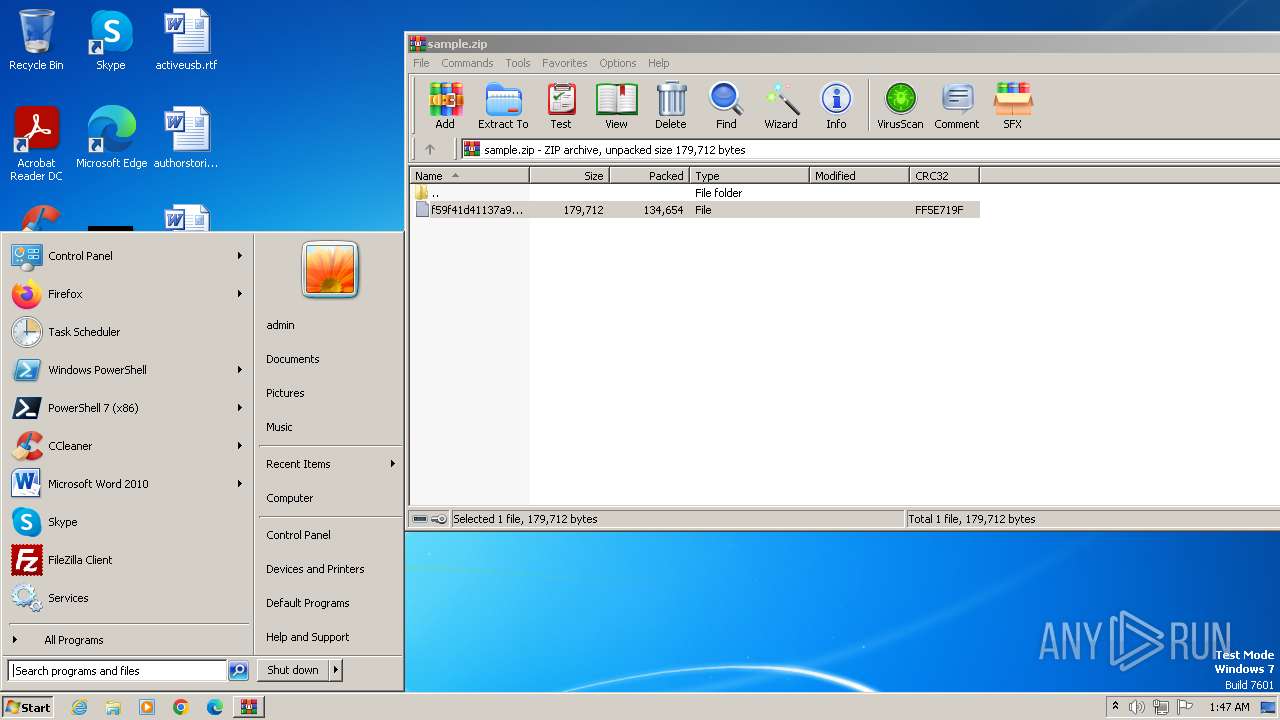Open the Wizard tool

pos(781,106)
